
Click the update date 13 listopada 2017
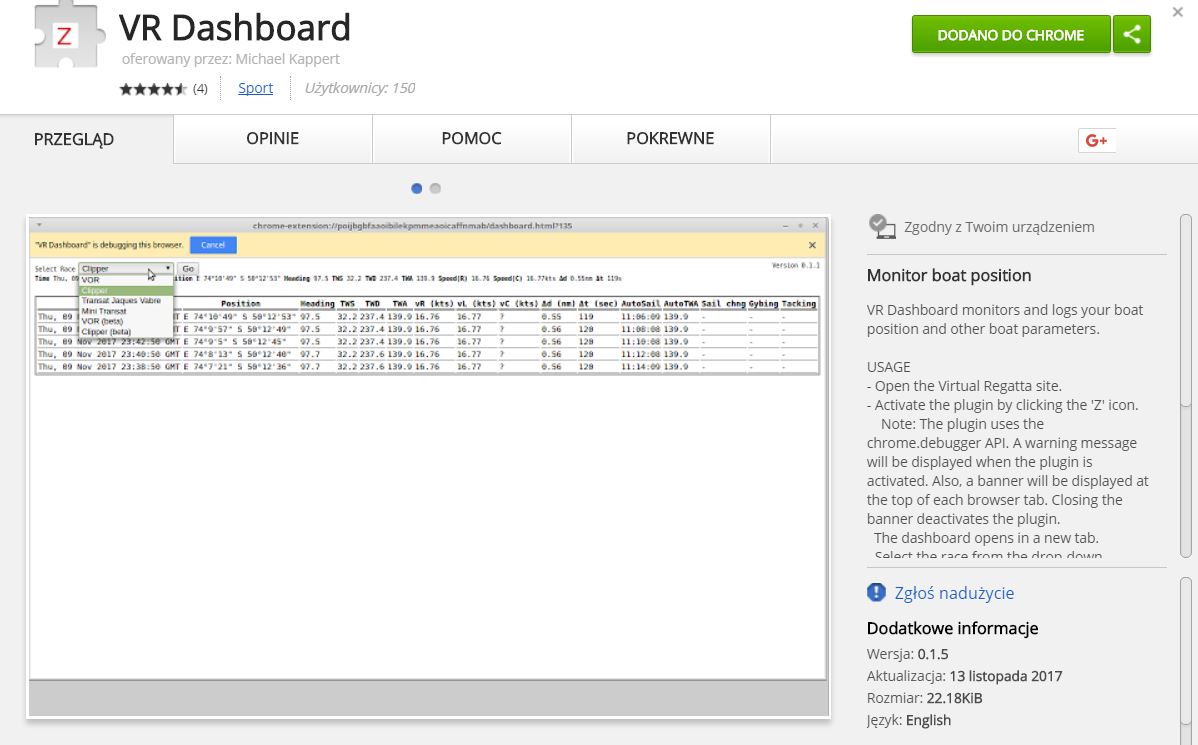(x=1005, y=676)
